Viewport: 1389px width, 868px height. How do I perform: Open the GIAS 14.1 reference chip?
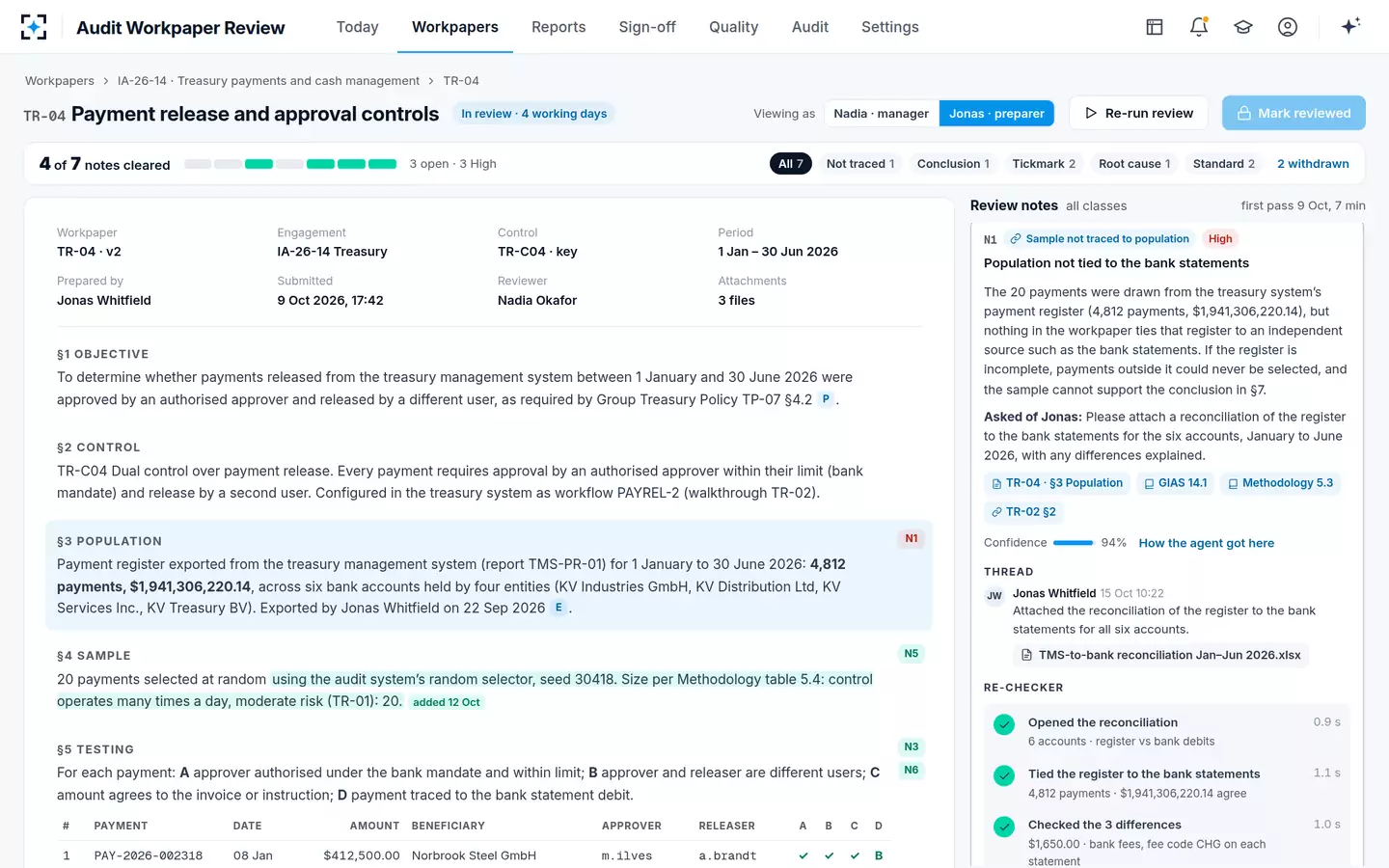point(1175,483)
